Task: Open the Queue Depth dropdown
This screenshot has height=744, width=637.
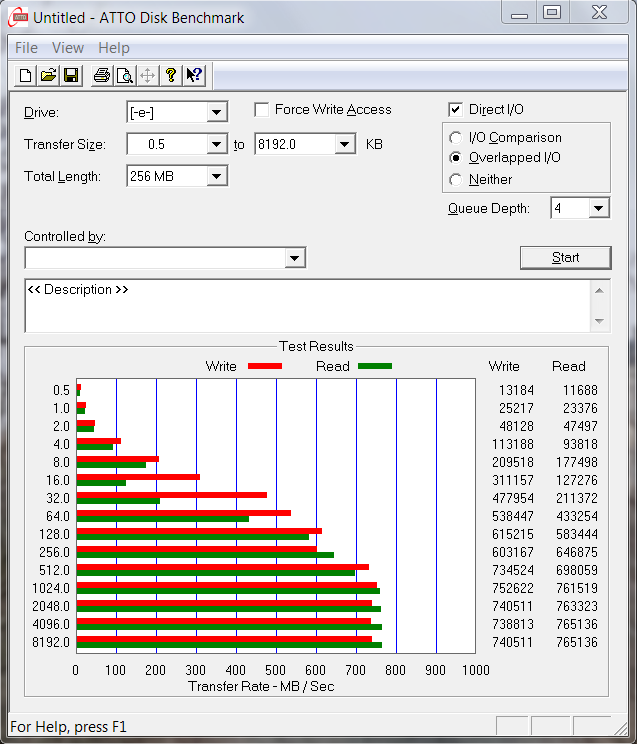Action: tap(598, 208)
